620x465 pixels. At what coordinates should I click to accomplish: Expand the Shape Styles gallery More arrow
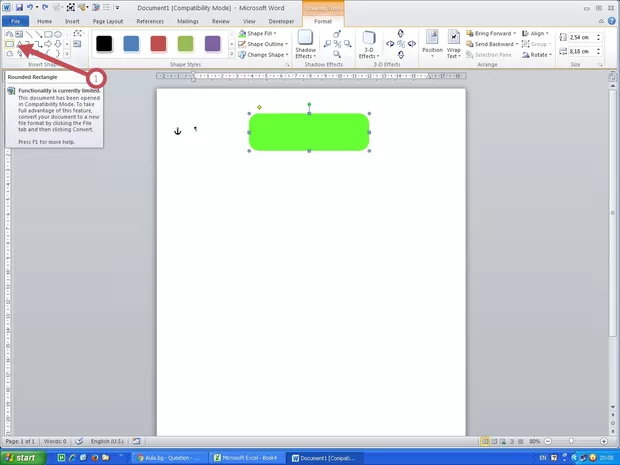pos(232,54)
